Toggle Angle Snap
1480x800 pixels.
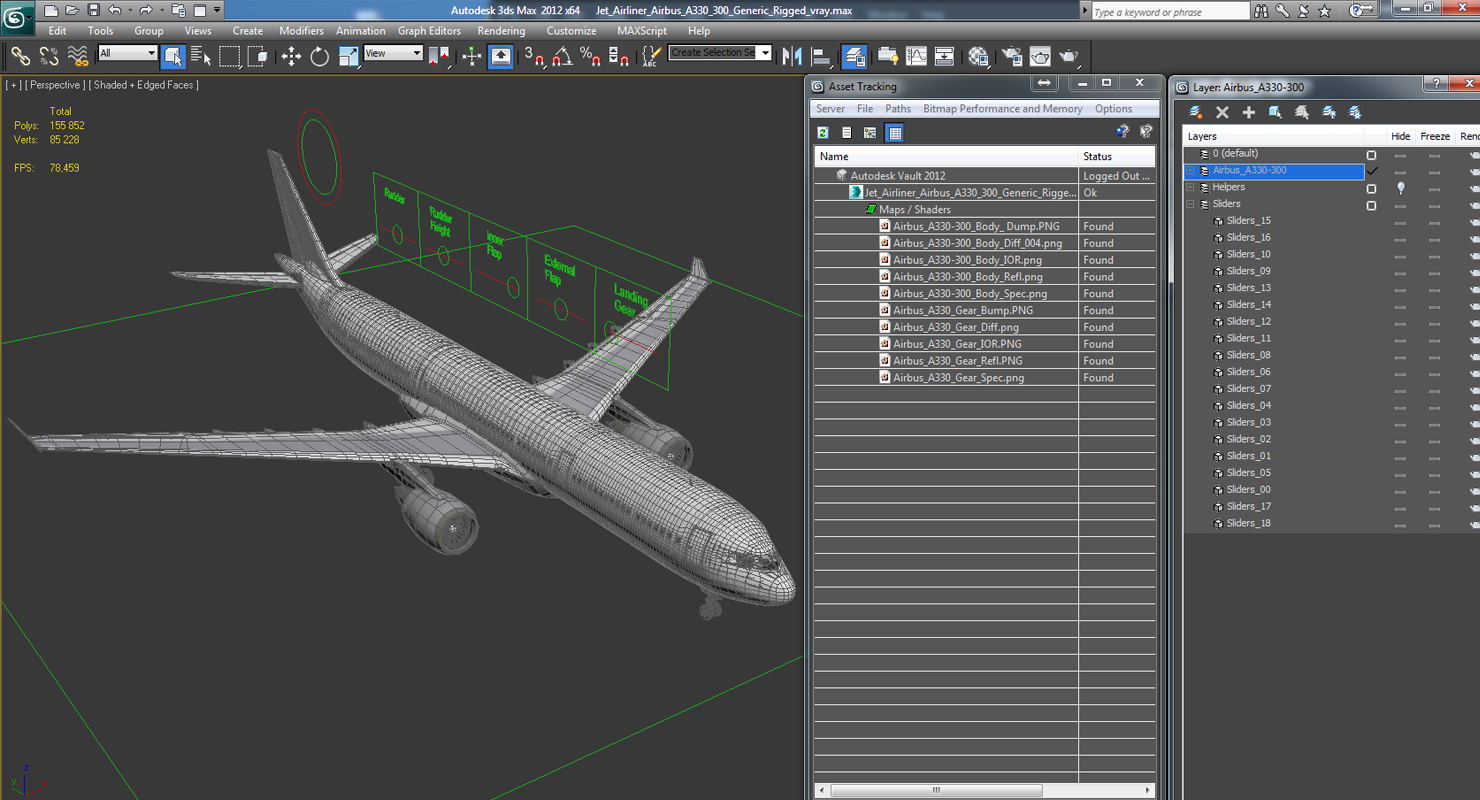pyautogui.click(x=562, y=56)
